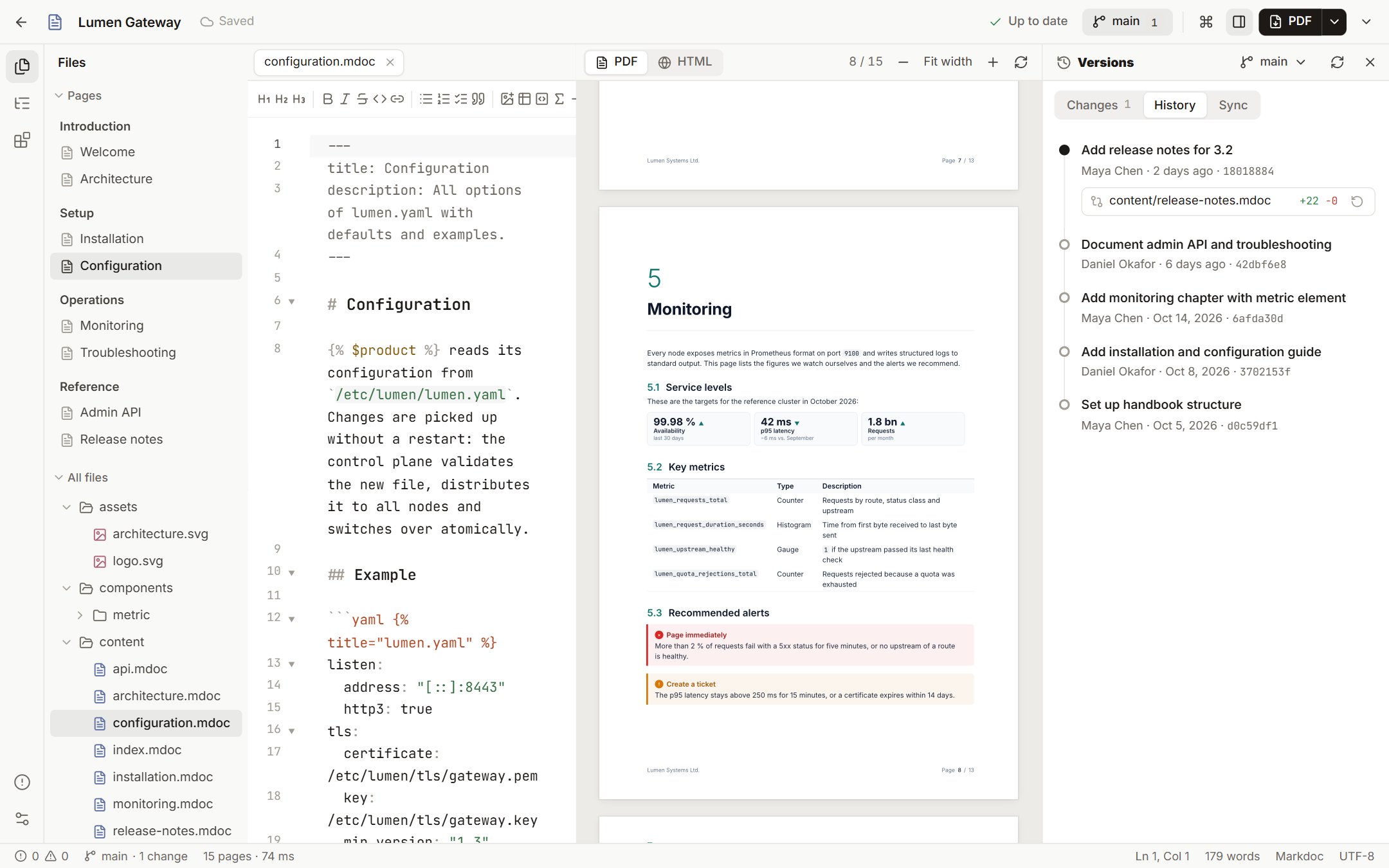Toggle the split layout panel
The image size is (1389, 868).
pos(1239,22)
